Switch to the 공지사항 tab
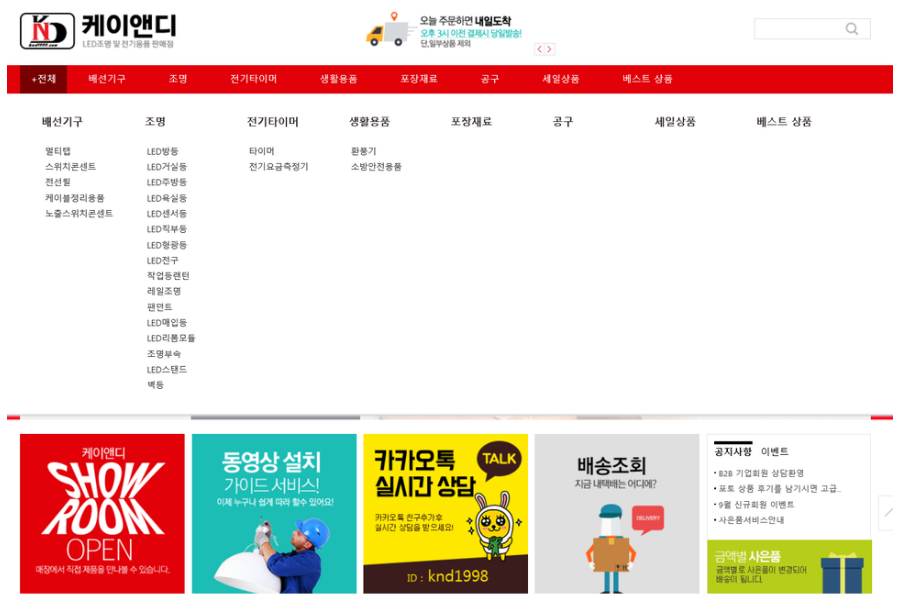The image size is (898, 597). [733, 452]
